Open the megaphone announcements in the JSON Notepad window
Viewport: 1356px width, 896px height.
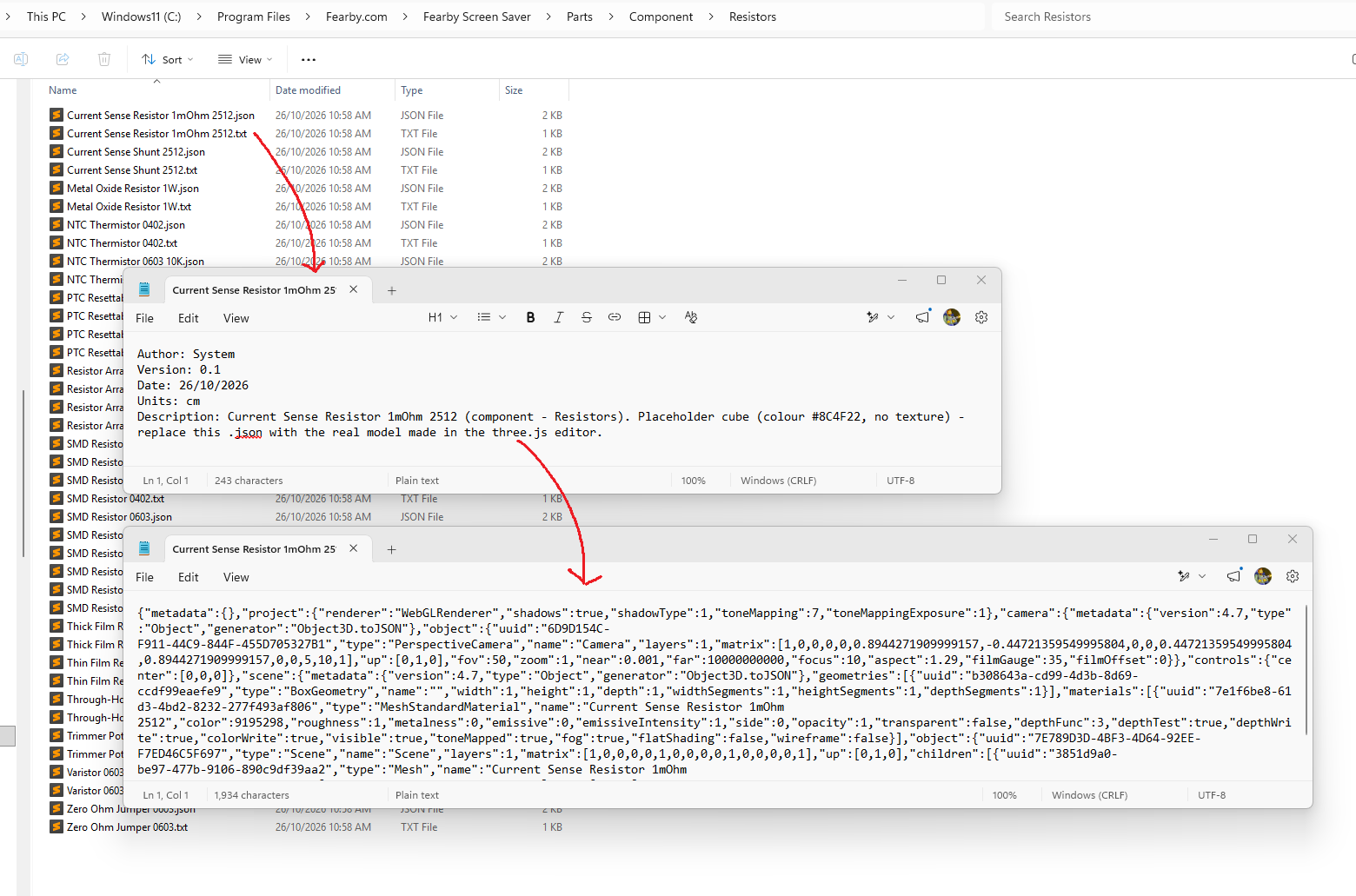(x=1234, y=576)
